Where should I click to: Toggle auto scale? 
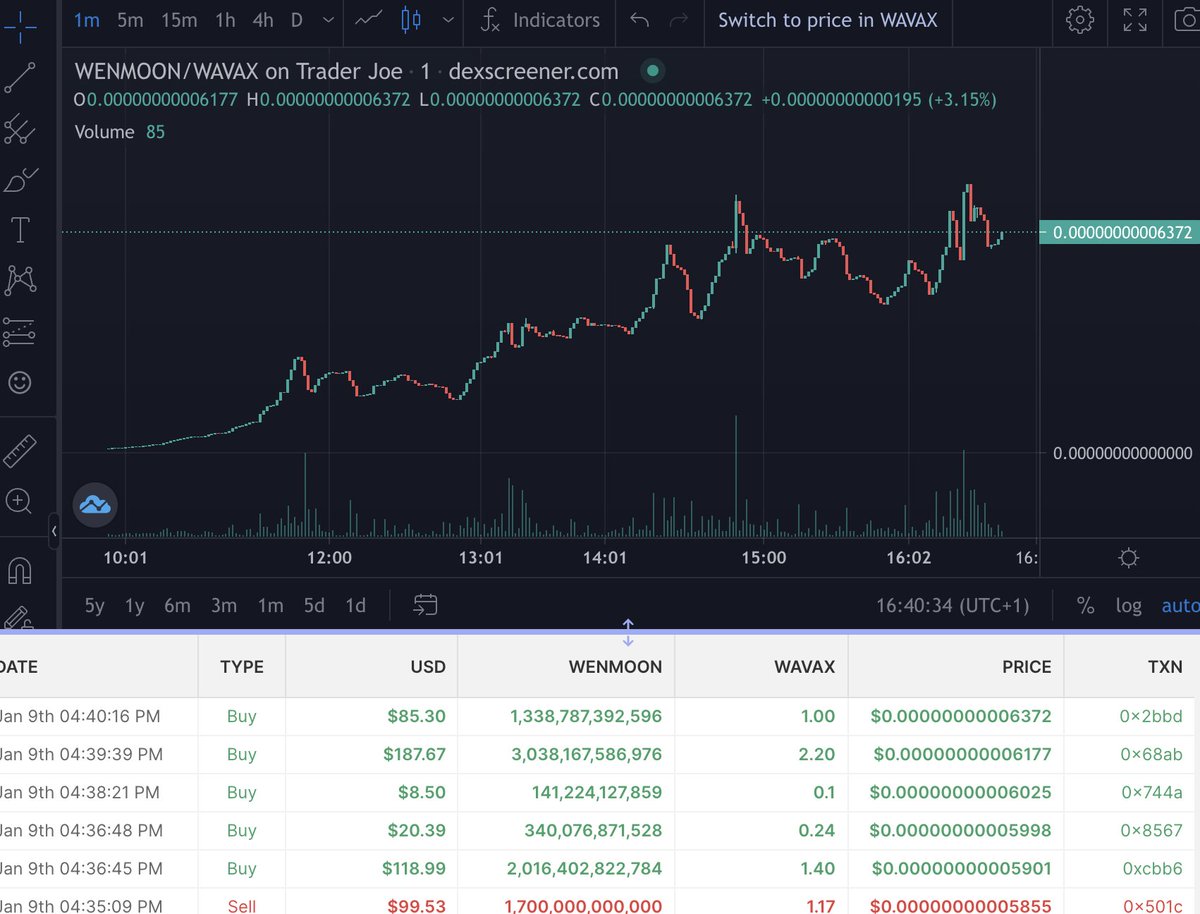tap(1180, 605)
